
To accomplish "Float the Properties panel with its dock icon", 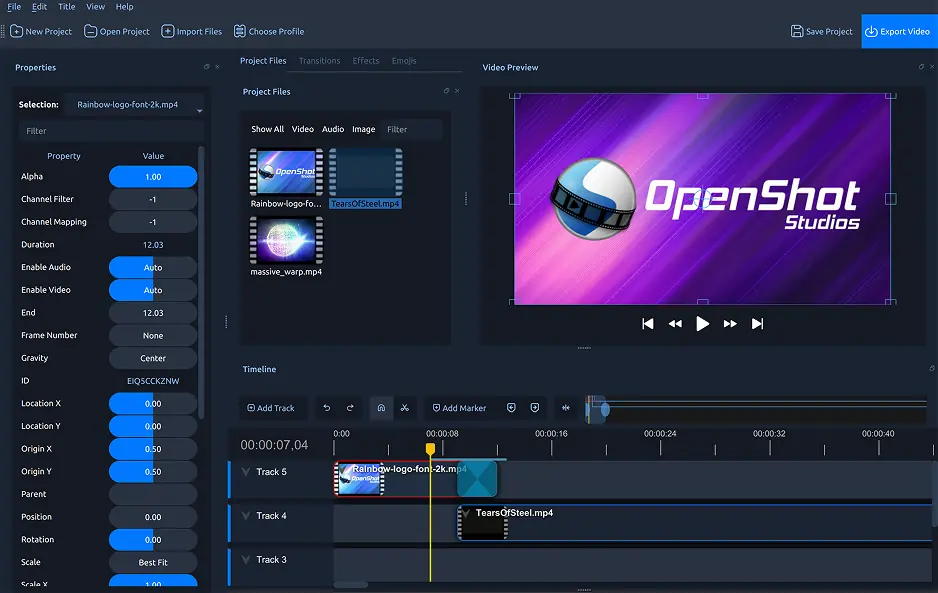I will tap(207, 66).
